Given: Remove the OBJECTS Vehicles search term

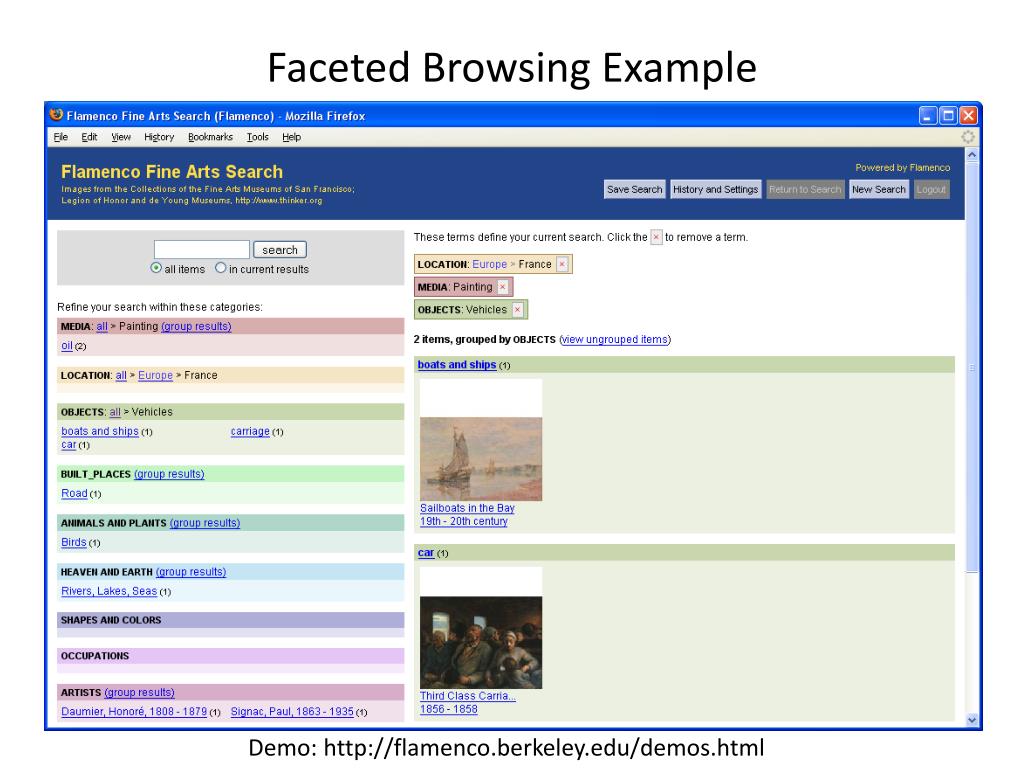Looking at the screenshot, I should coord(517,310).
